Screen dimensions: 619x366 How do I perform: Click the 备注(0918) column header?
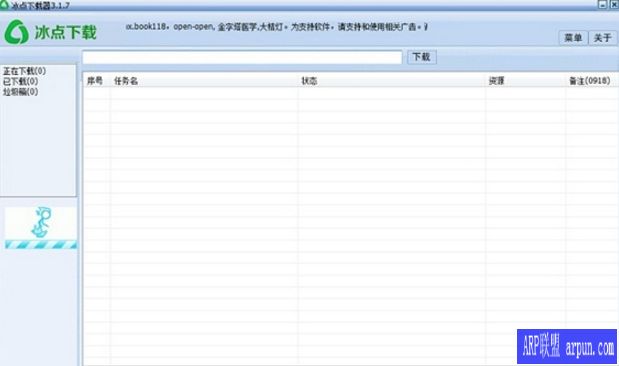(x=589, y=81)
